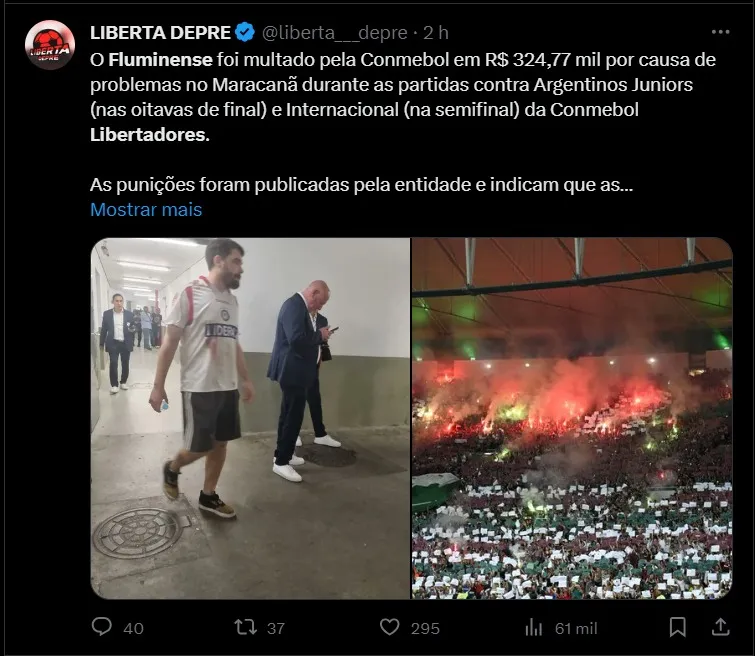Click the 295 likes count
Viewport: 755px width, 656px height.
425,629
